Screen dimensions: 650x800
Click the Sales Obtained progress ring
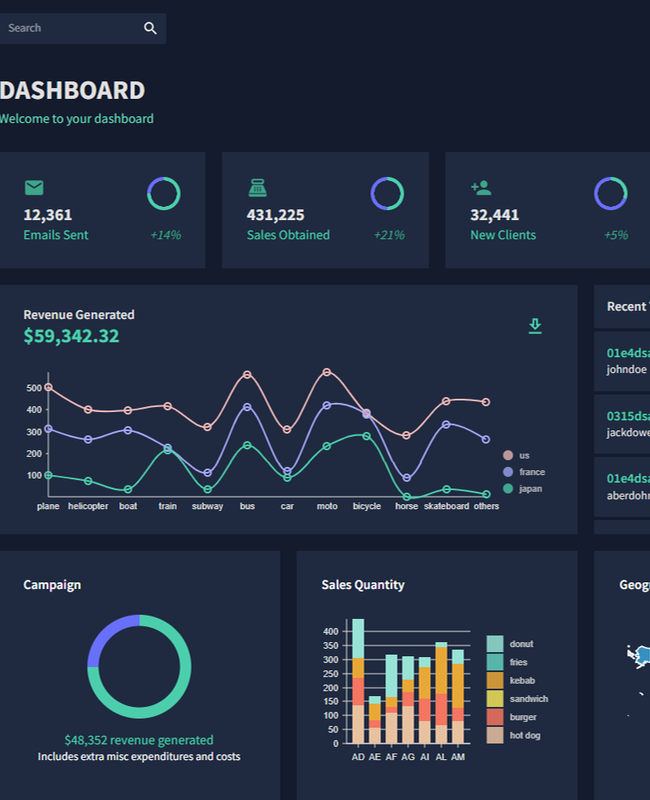(x=387, y=193)
